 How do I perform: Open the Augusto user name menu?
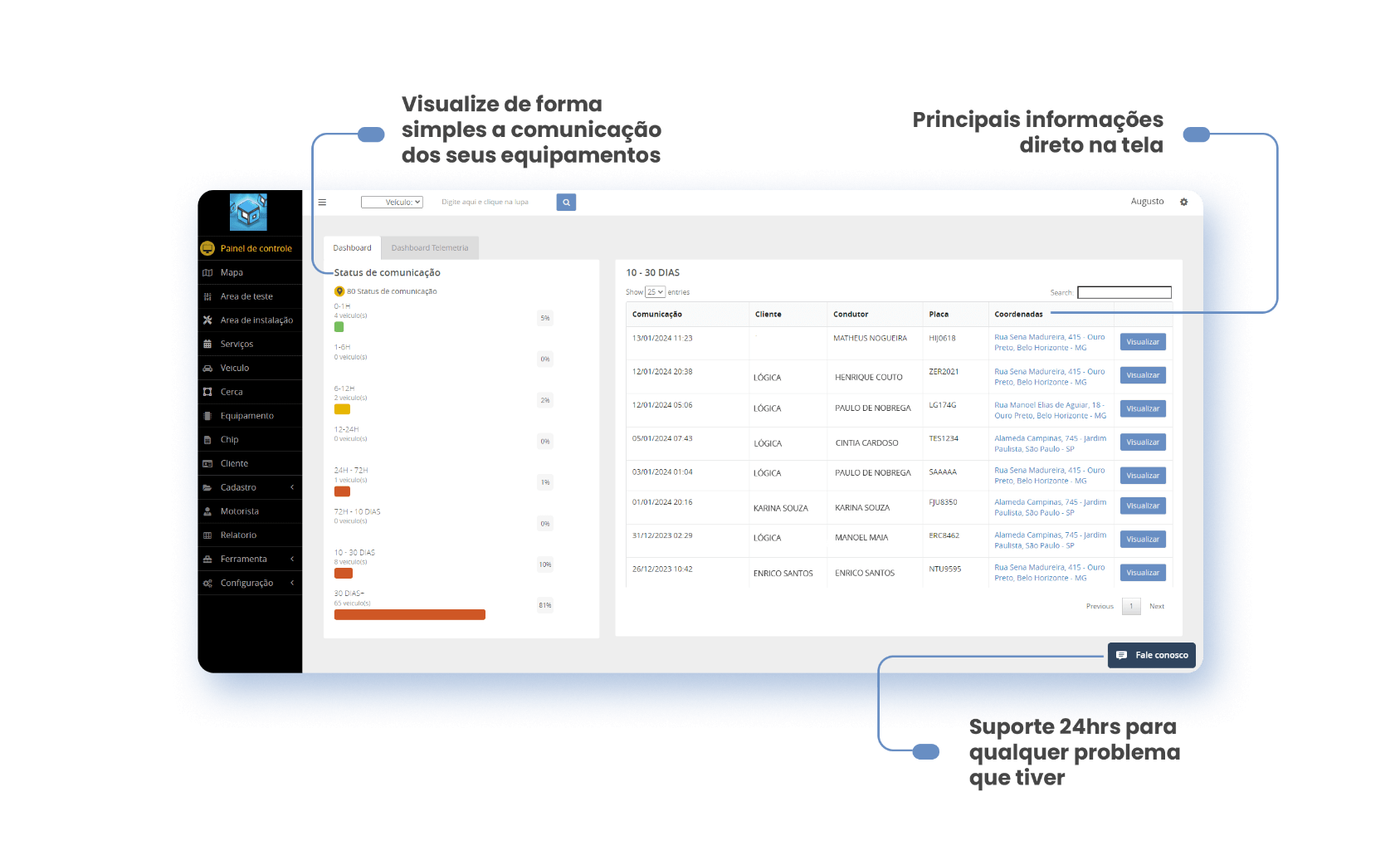[1147, 202]
